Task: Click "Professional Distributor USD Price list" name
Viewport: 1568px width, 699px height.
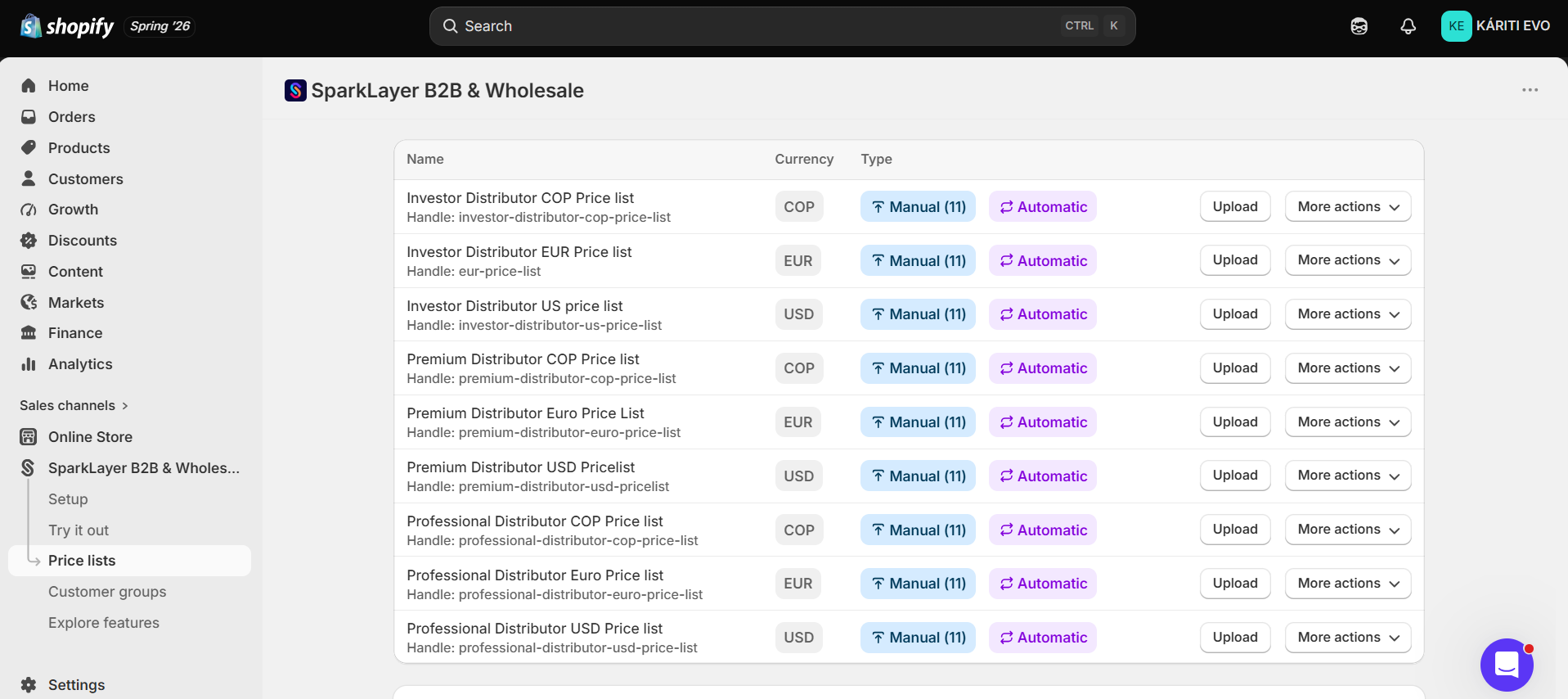Action: coord(534,629)
